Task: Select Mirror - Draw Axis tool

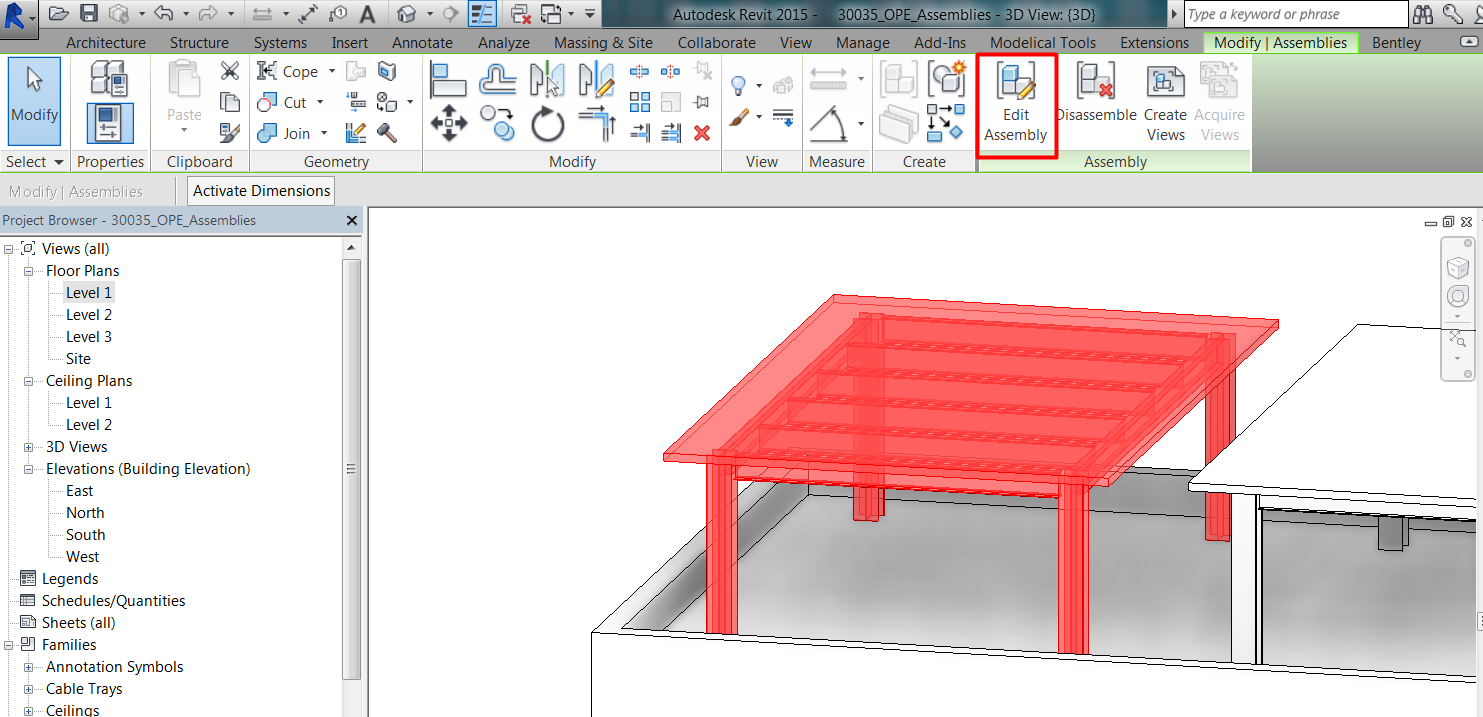Action: click(596, 79)
